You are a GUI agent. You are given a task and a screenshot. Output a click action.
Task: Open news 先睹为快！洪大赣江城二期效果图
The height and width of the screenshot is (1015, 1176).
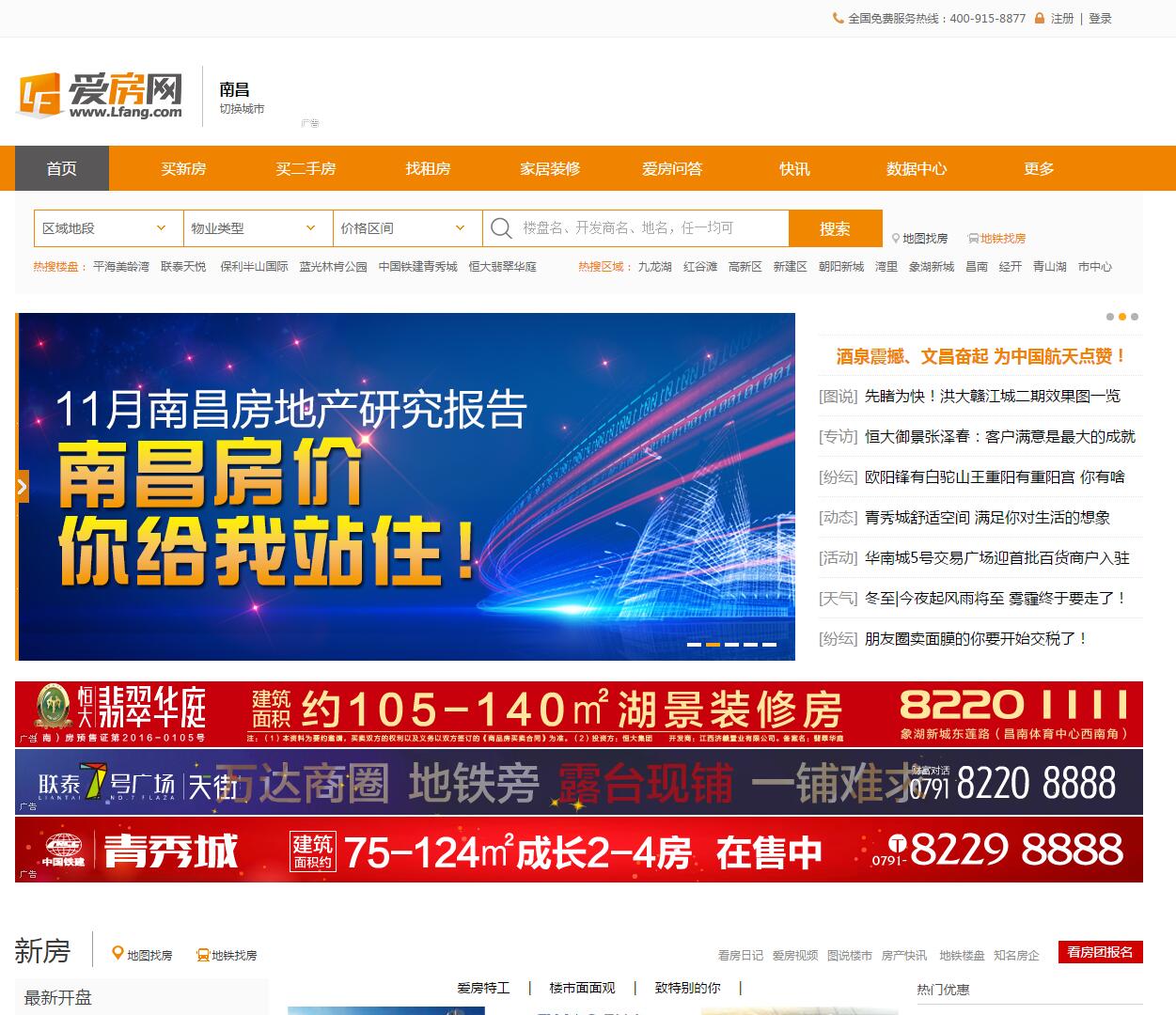(x=993, y=397)
